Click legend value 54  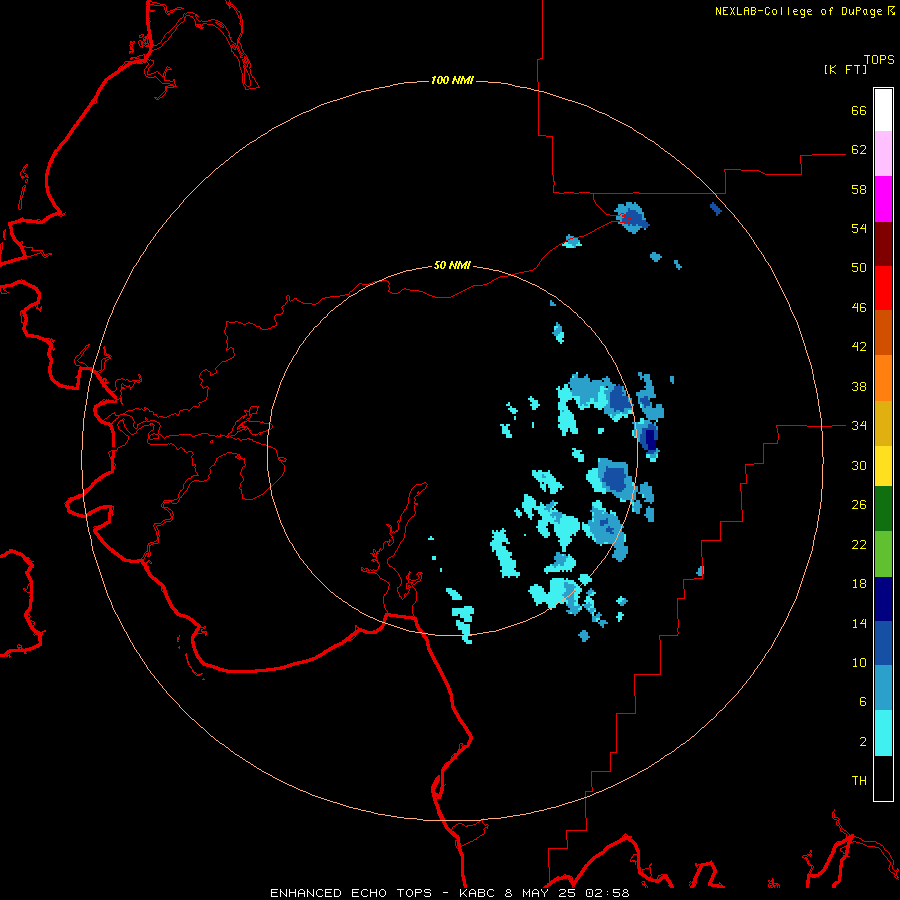click(859, 228)
